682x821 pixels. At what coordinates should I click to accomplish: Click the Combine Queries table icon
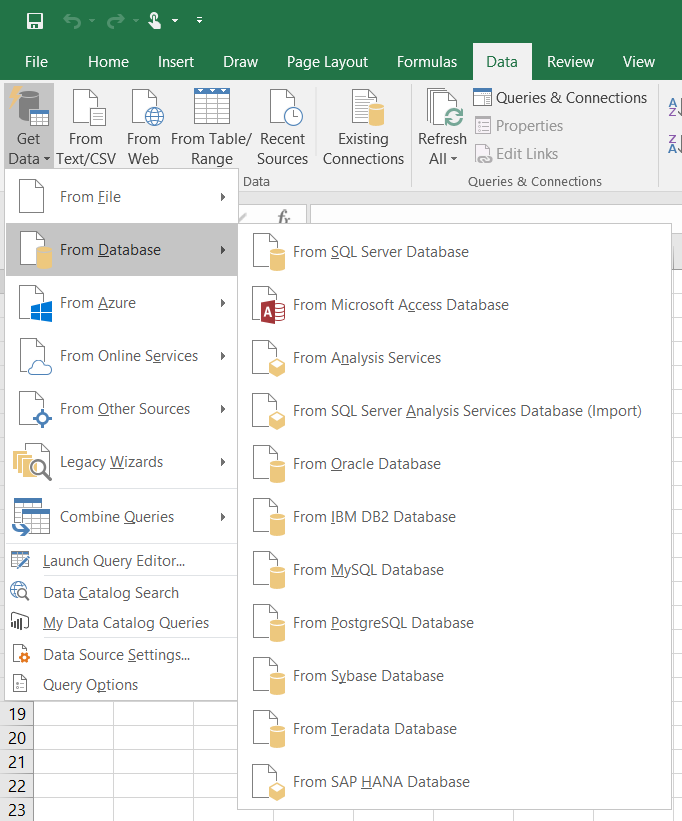tap(31, 517)
